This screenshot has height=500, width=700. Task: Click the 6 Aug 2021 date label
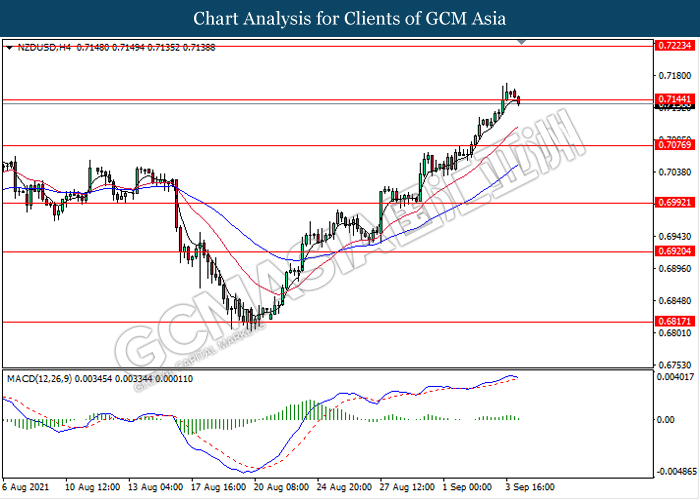(x=25, y=487)
